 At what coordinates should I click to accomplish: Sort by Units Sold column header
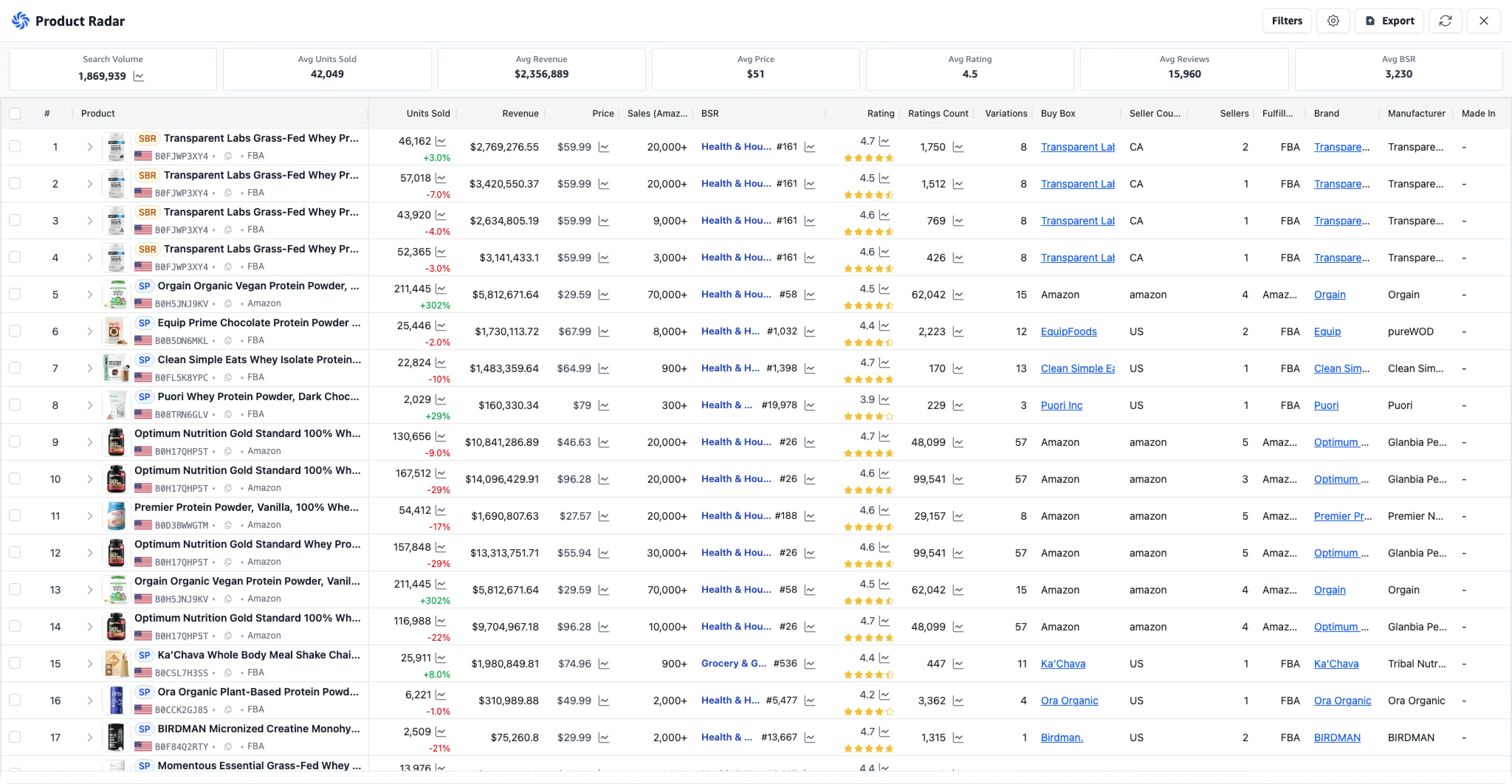pyautogui.click(x=428, y=114)
